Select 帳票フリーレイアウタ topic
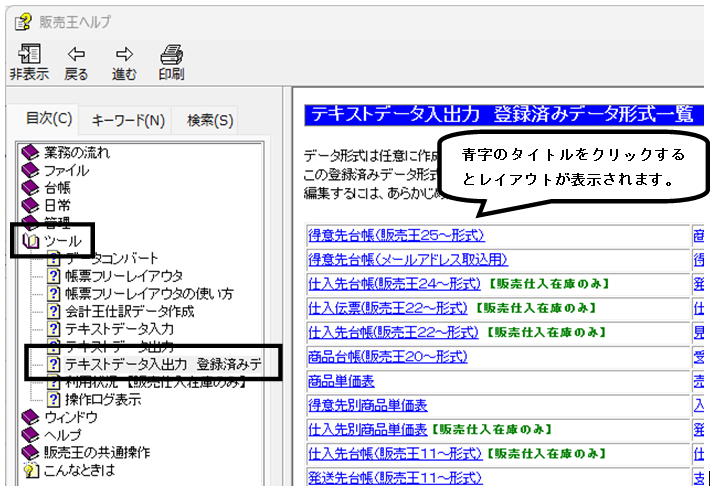The width and height of the screenshot is (716, 492). point(124,276)
